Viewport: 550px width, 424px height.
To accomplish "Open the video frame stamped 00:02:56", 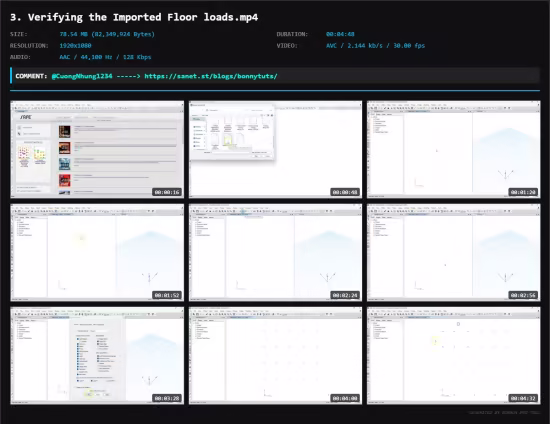I will pyautogui.click(x=454, y=253).
